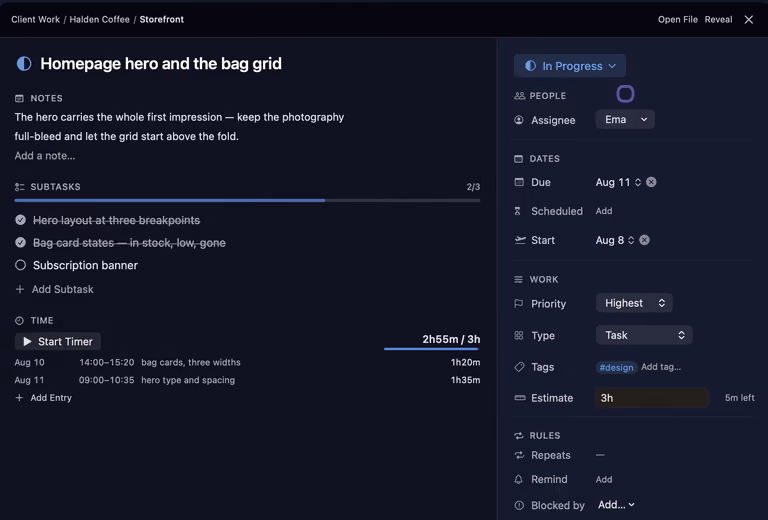This screenshot has height=520, width=768.
Task: Click the 2/3 subtask count
Action: 473,187
